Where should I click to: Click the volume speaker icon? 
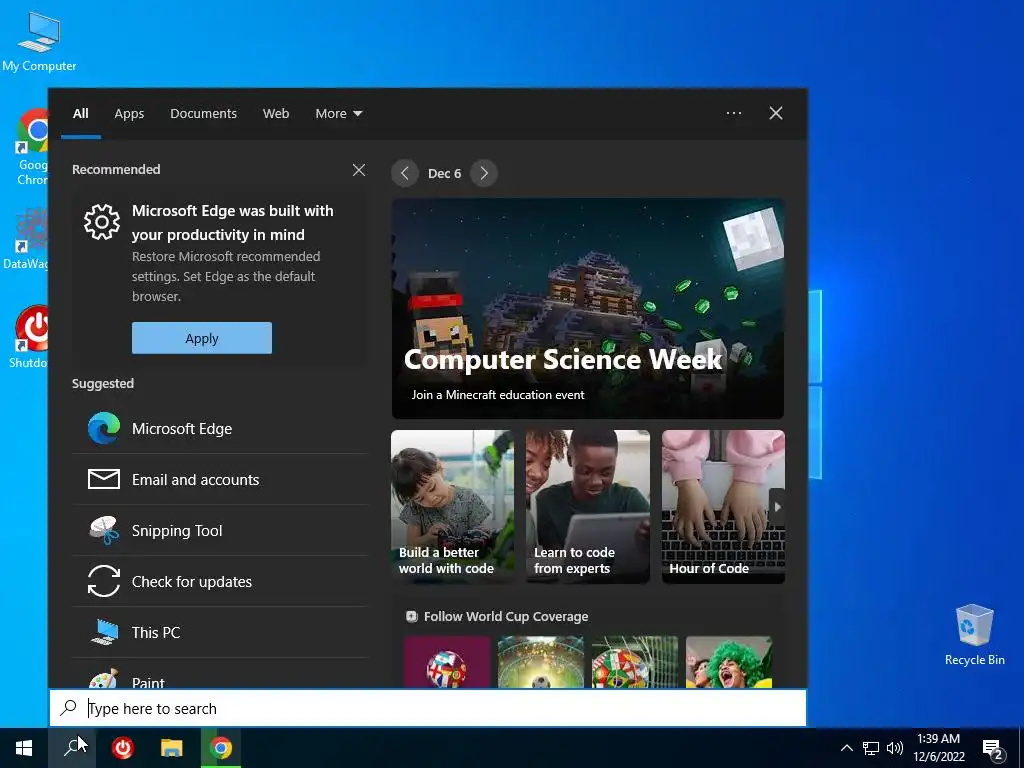[x=895, y=748]
